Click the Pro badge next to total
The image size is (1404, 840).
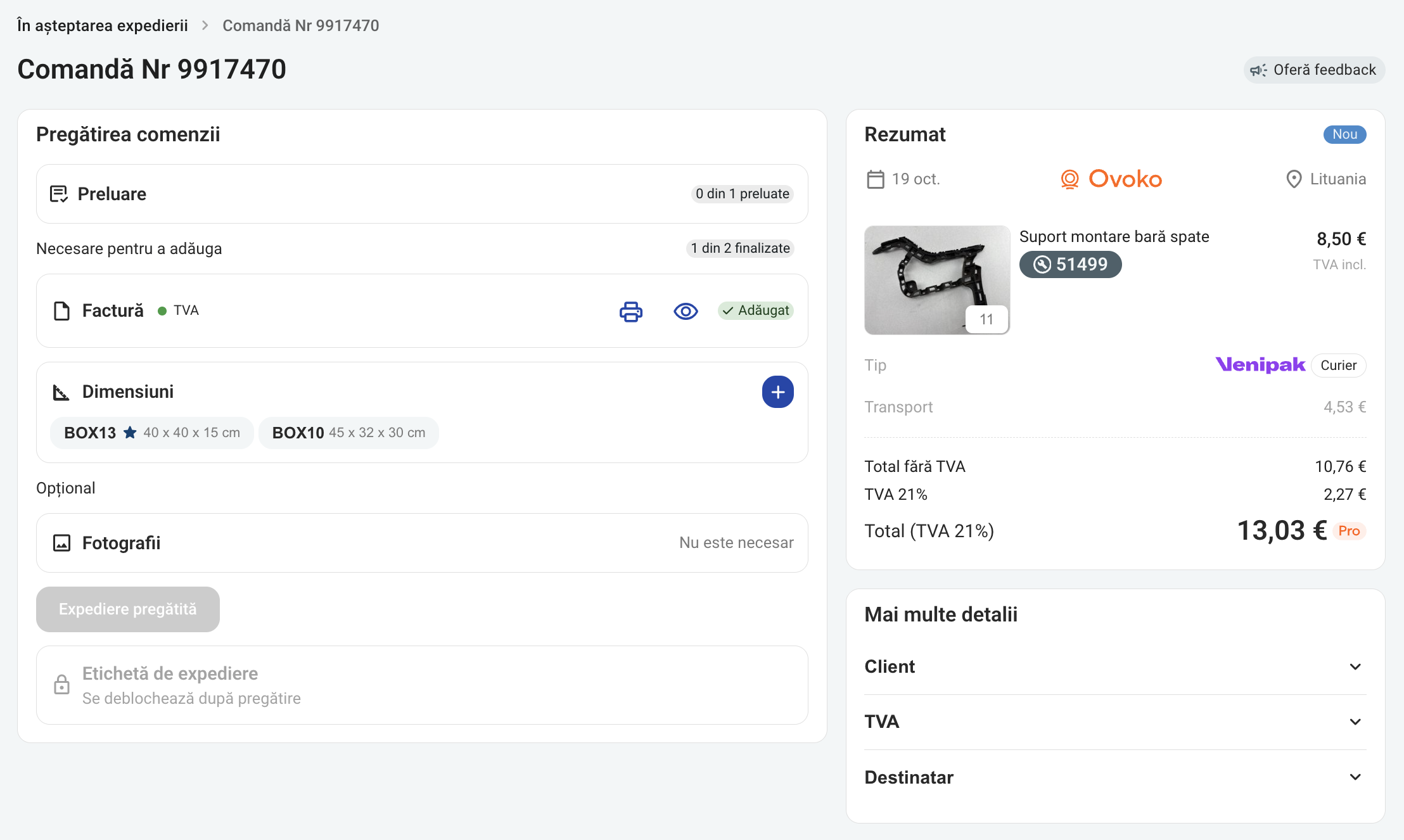click(1349, 531)
